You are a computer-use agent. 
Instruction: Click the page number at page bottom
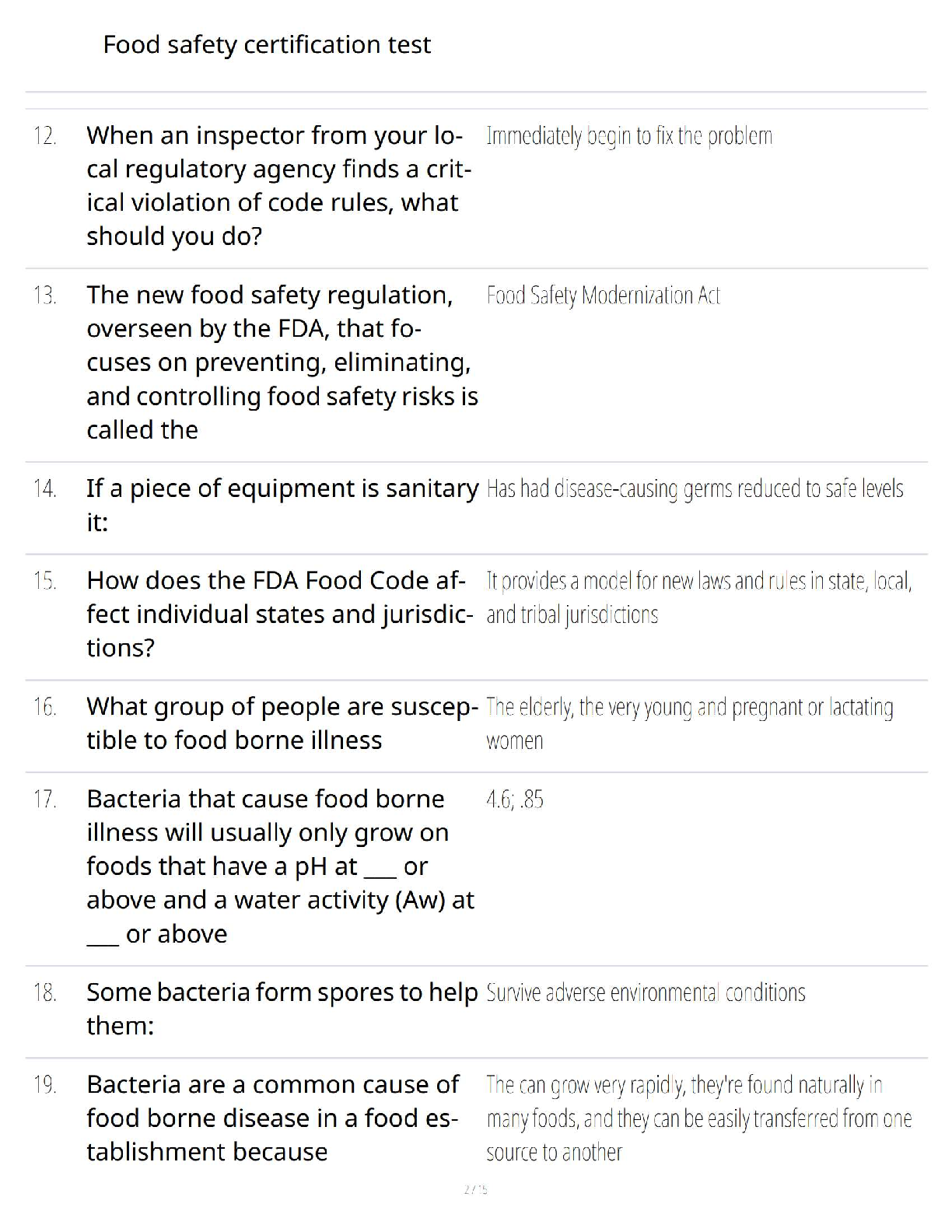[x=475, y=1189]
